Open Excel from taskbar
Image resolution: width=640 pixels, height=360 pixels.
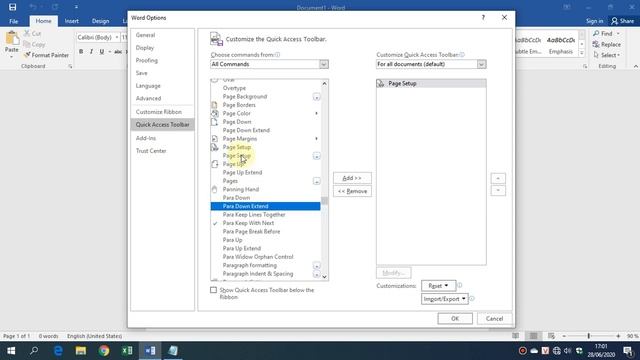coord(127,351)
